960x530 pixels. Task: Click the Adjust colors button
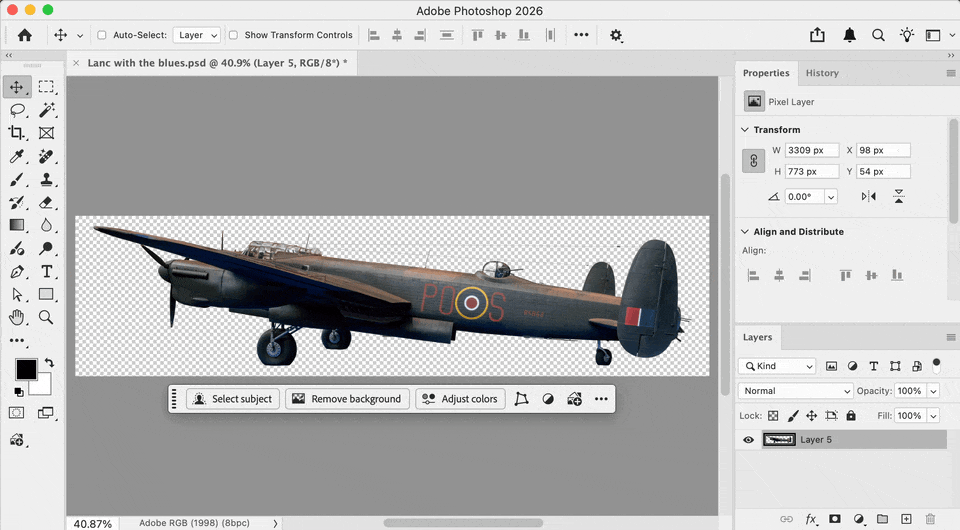(460, 399)
